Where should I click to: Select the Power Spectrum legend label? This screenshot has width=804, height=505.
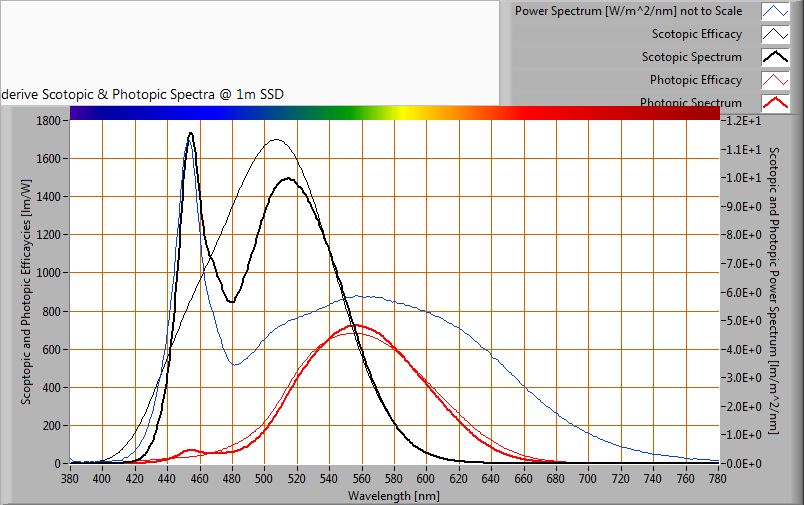point(628,12)
